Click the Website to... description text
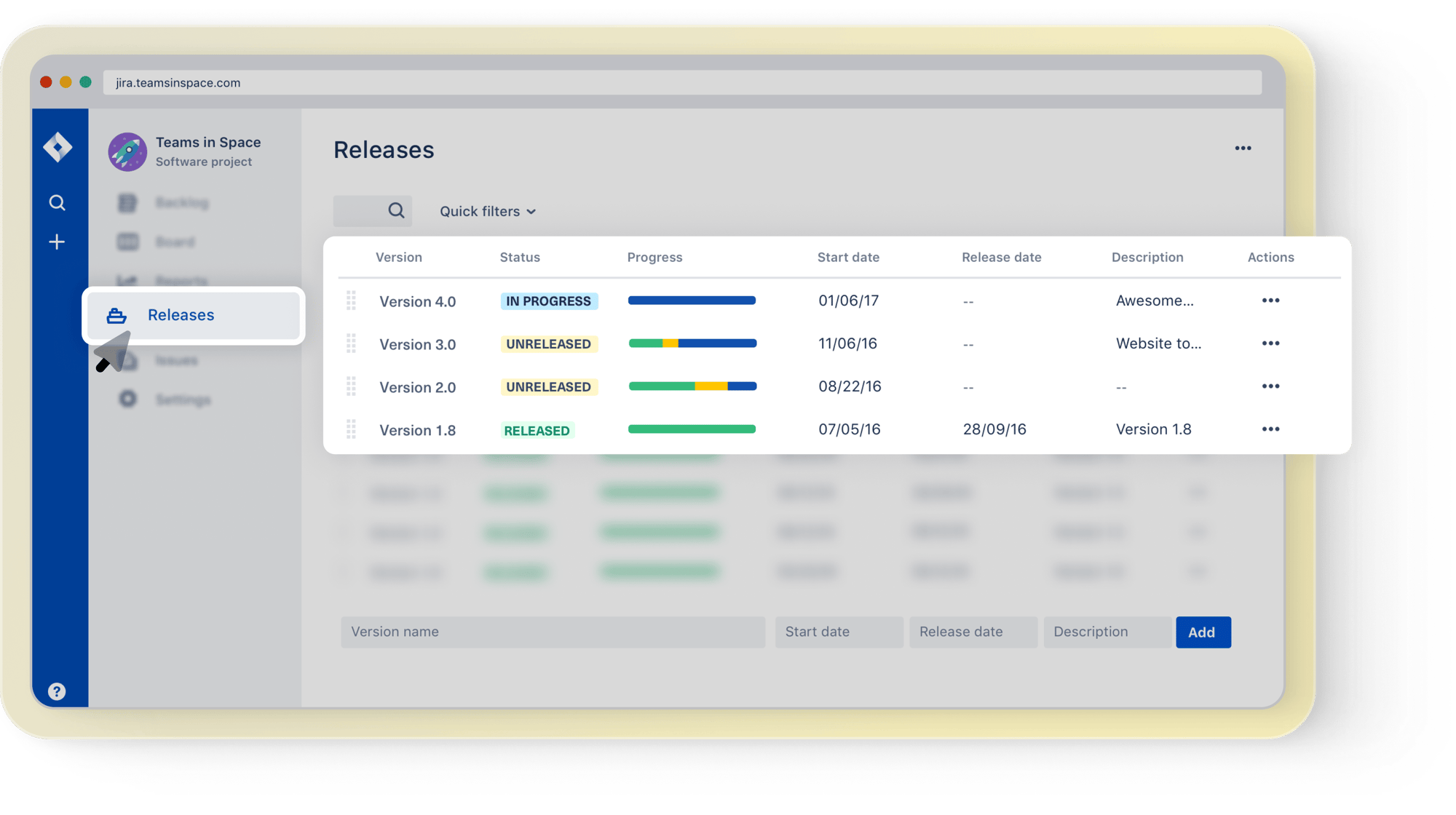The width and height of the screenshot is (1456, 815). click(x=1158, y=343)
